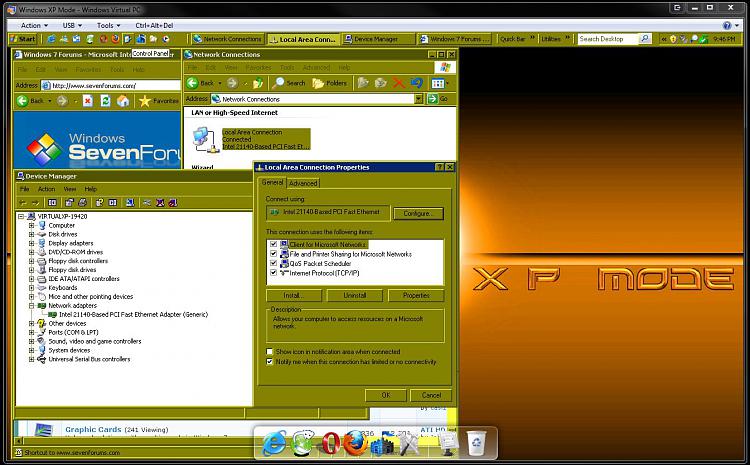Uncheck QoS Packet Scheduler
This screenshot has height=465, width=750.
pos(274,263)
